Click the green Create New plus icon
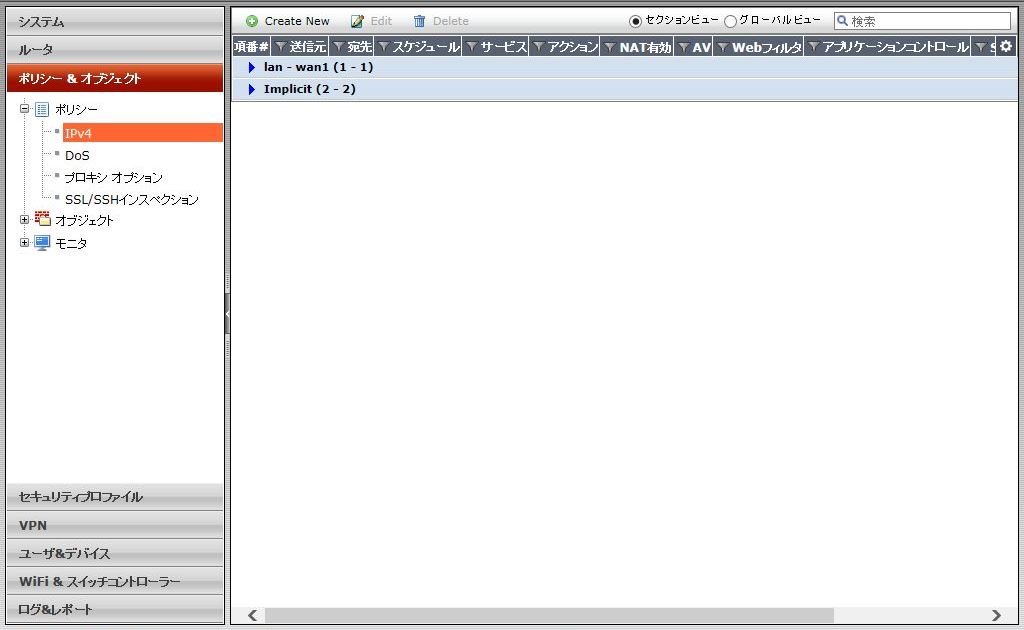1024x630 pixels. point(251,21)
